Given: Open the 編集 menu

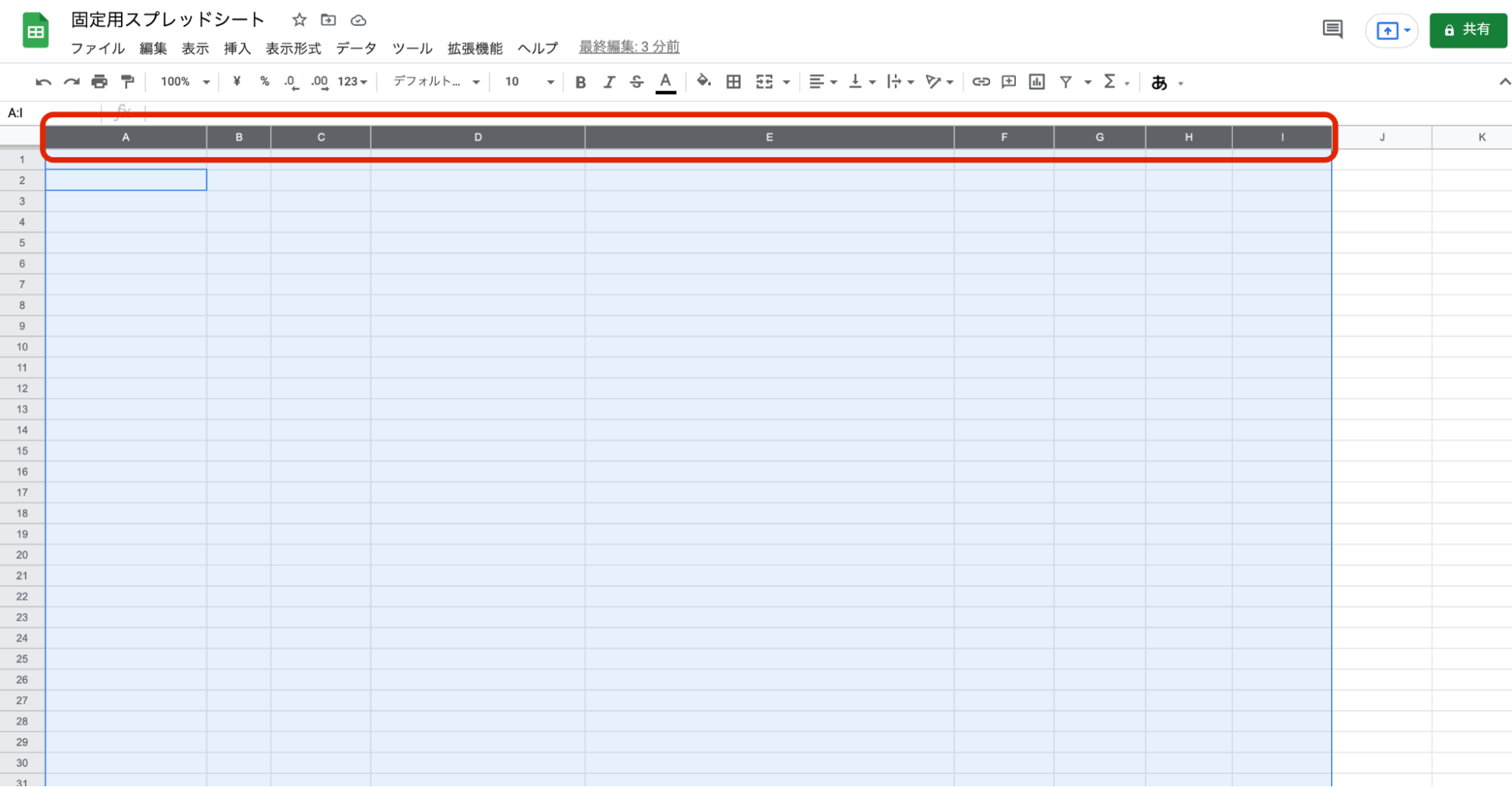Looking at the screenshot, I should click(153, 48).
